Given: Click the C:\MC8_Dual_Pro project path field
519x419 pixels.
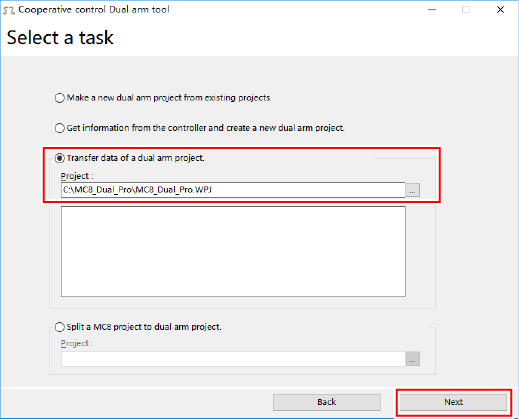Looking at the screenshot, I should point(233,190).
